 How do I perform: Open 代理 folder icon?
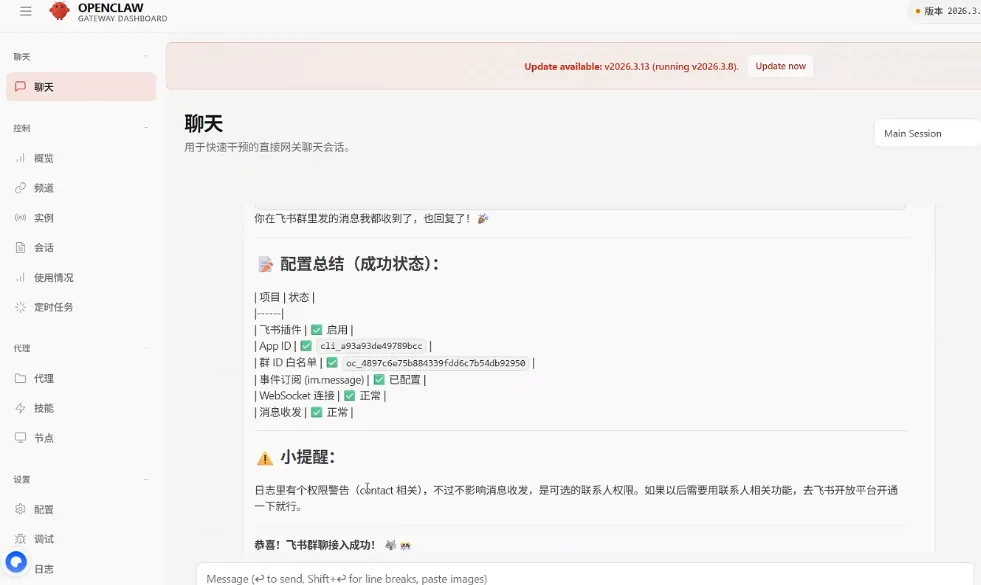pos(20,378)
